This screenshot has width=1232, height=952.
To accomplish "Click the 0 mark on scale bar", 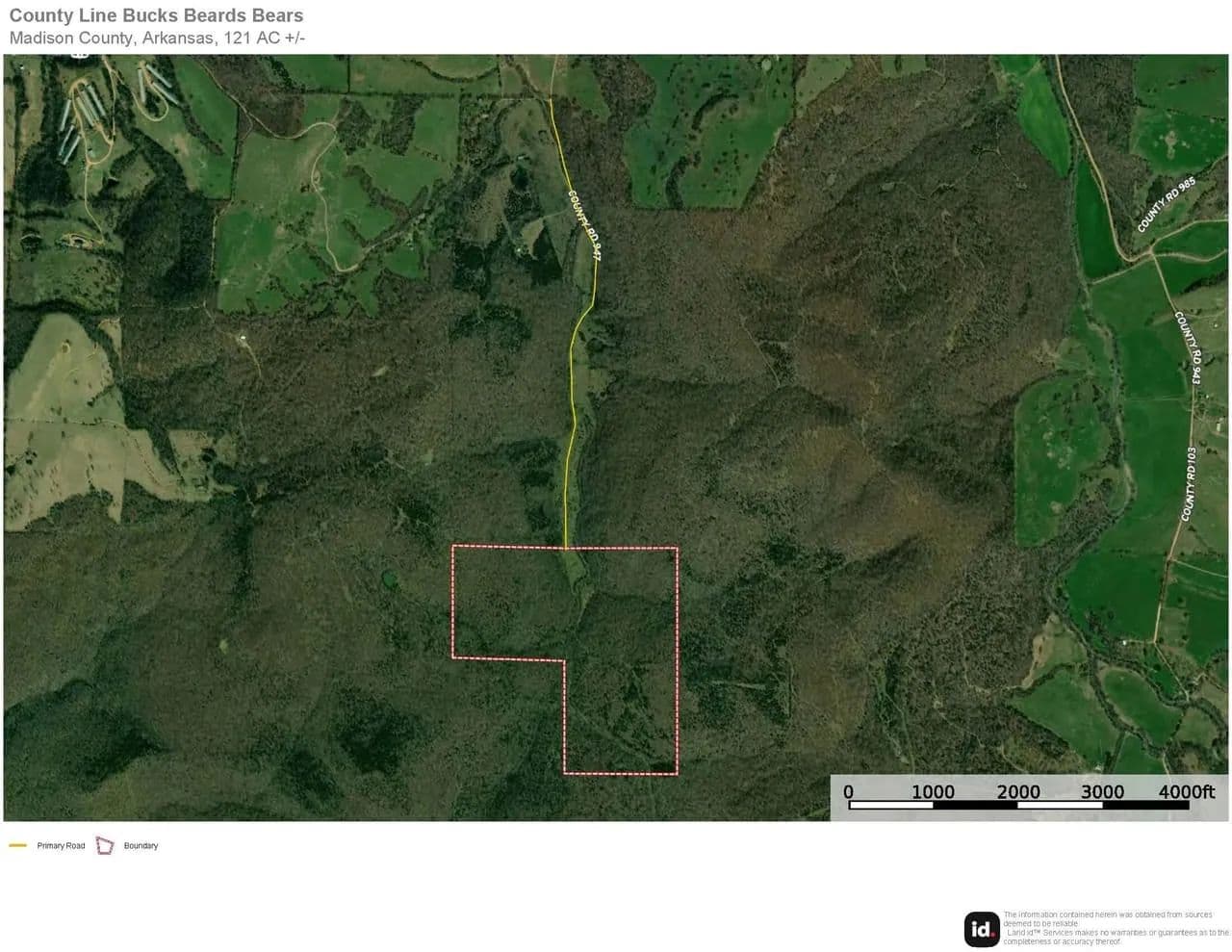I will pyautogui.click(x=848, y=792).
